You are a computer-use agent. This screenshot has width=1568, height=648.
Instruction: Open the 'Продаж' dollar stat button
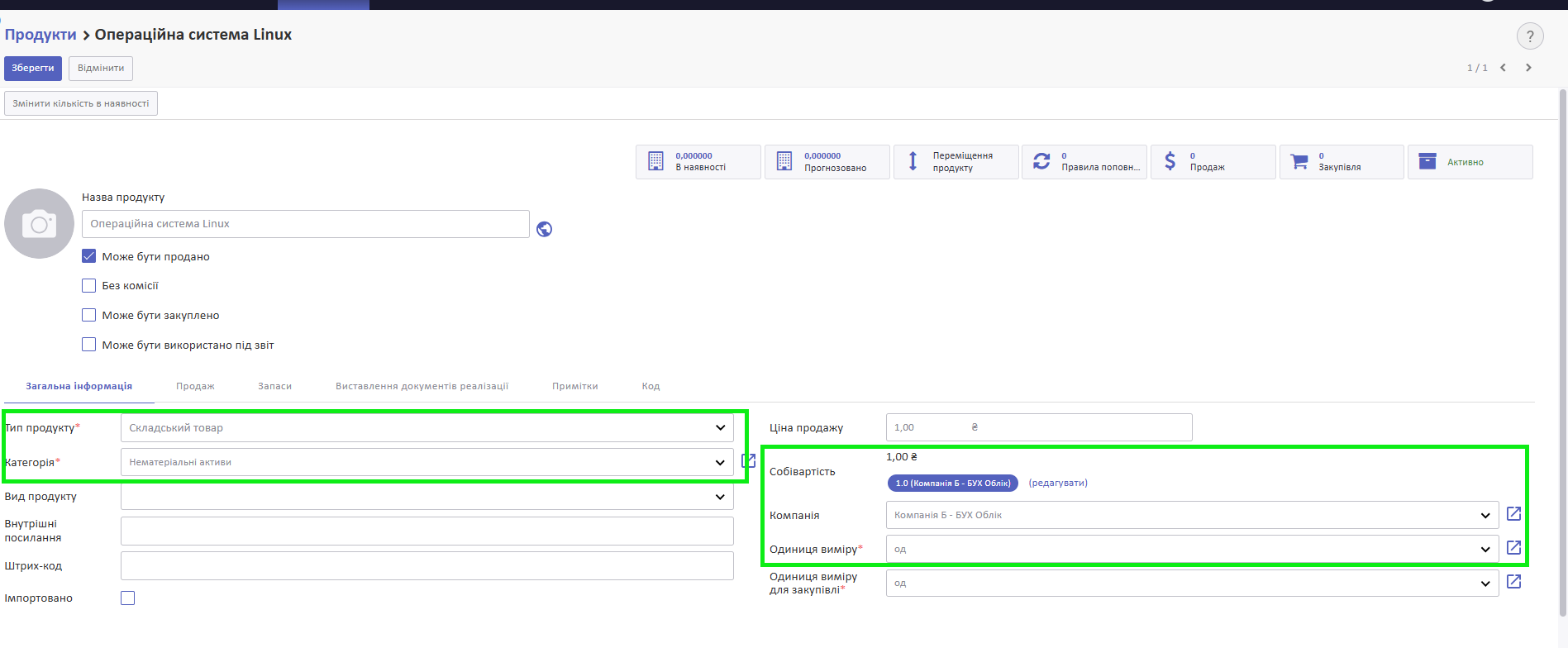[1213, 162]
